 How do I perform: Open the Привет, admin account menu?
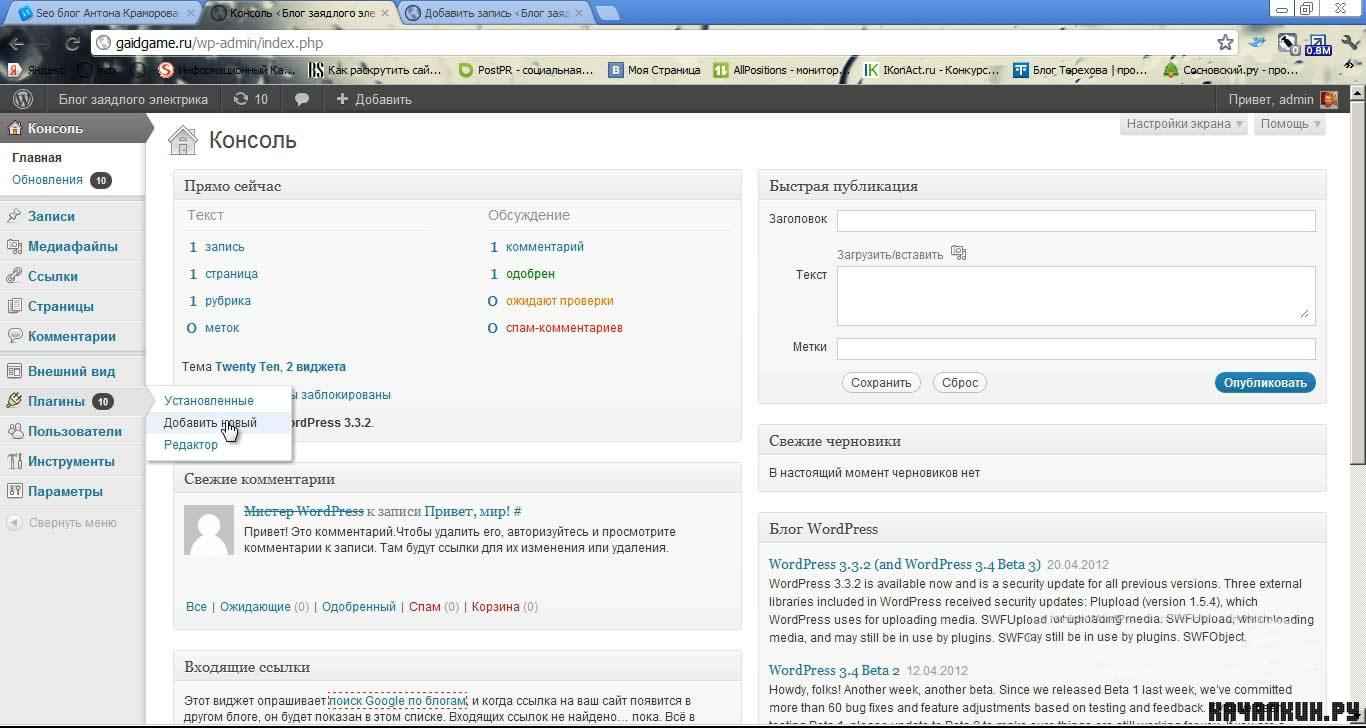coord(1283,99)
